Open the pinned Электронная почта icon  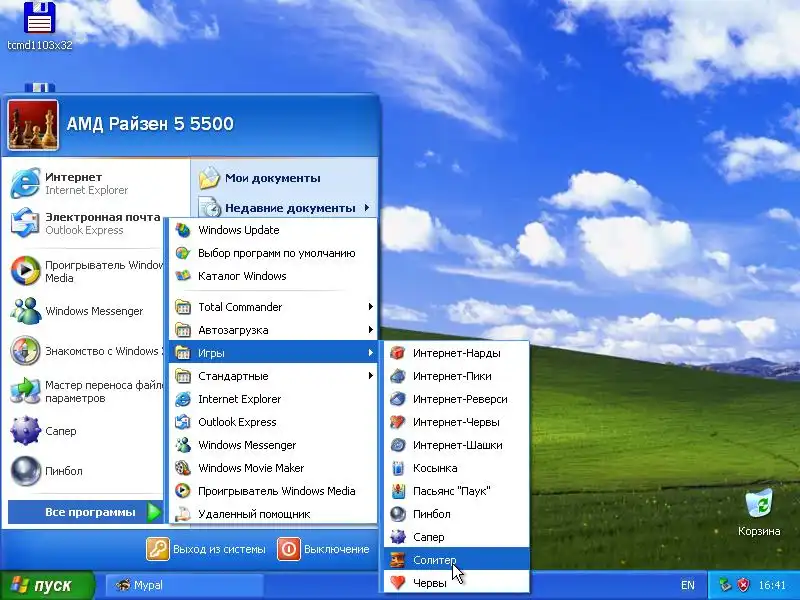pyautogui.click(x=25, y=223)
